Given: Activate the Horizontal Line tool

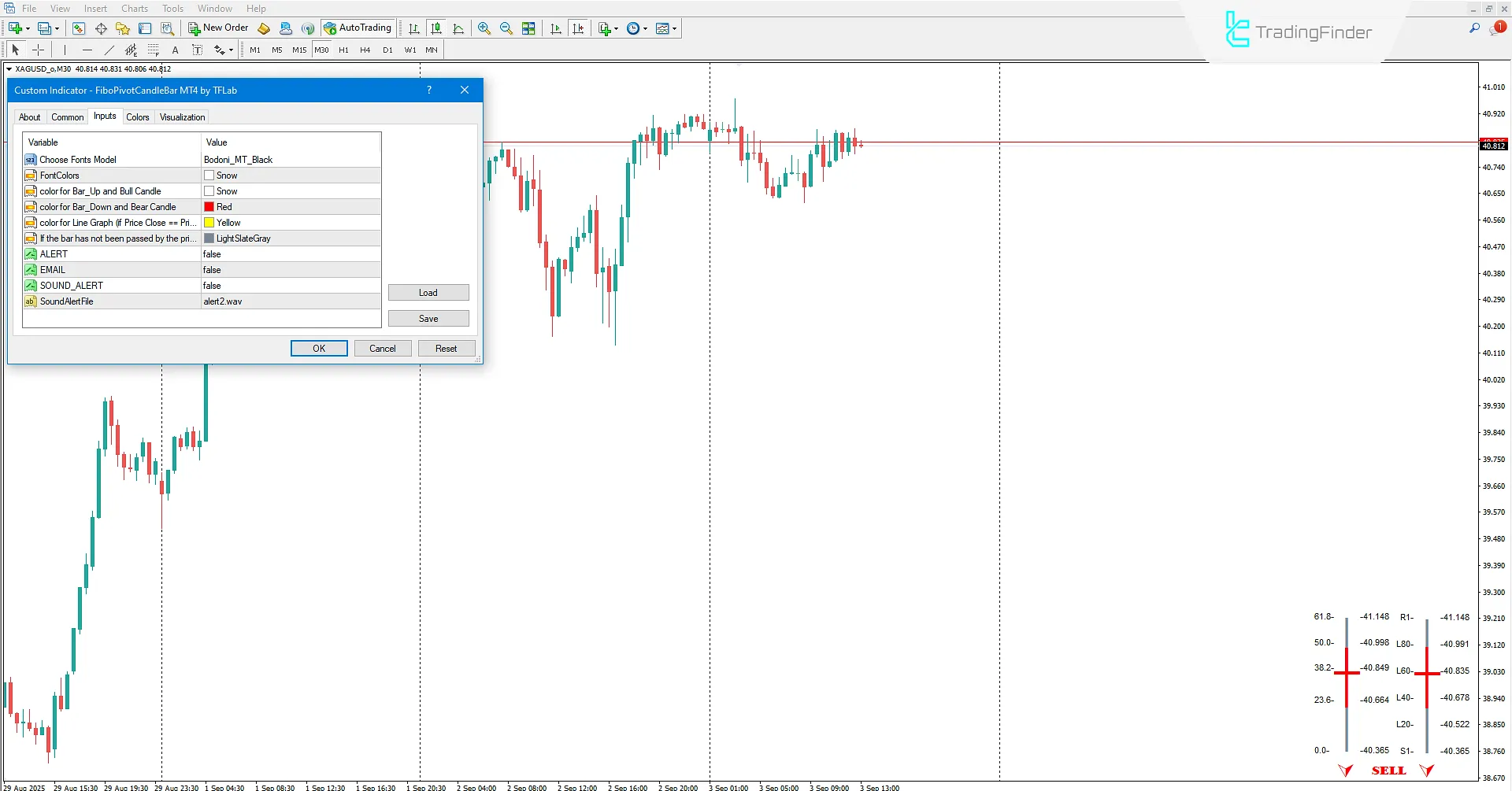Looking at the screenshot, I should [87, 50].
